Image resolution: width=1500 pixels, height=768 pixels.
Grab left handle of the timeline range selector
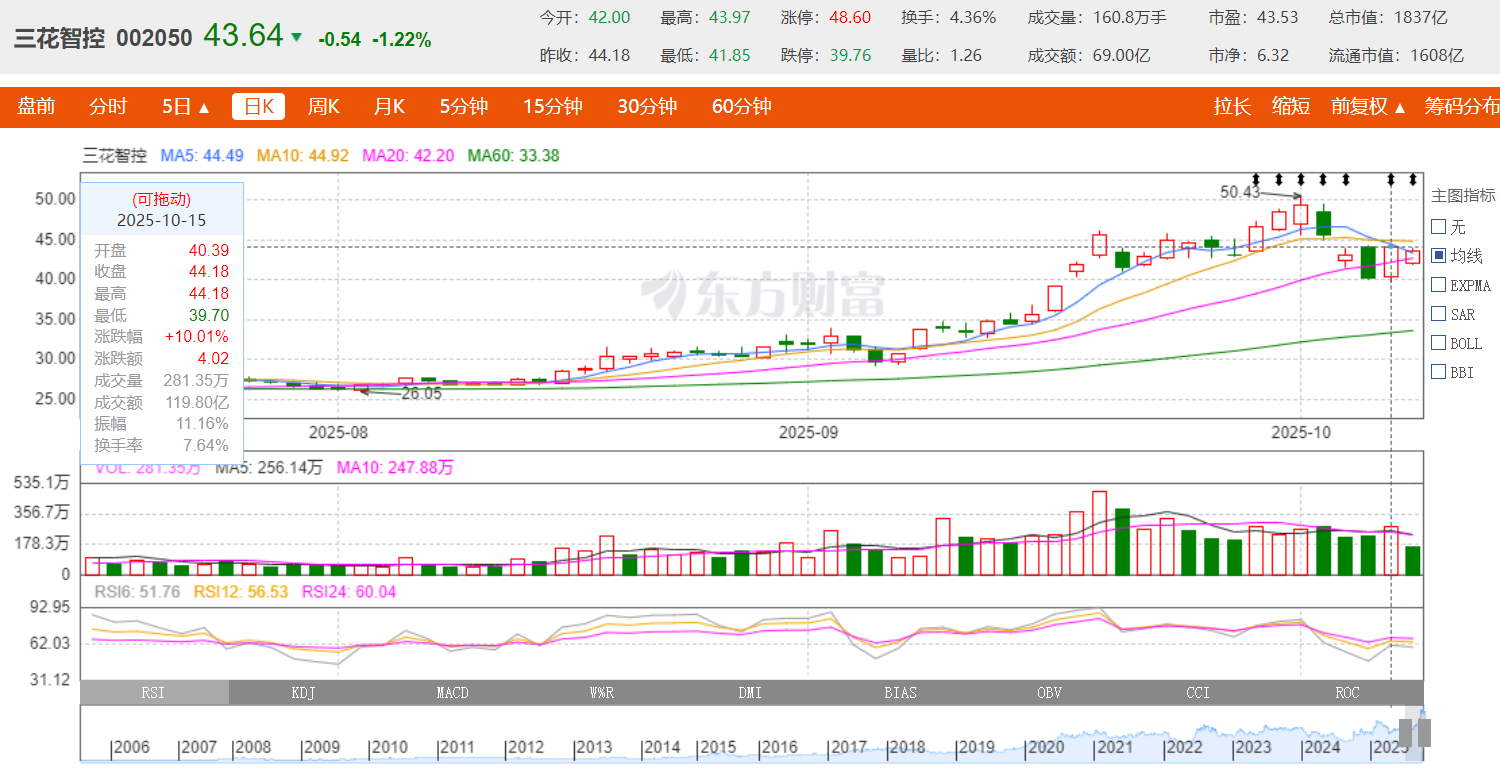pos(1405,733)
